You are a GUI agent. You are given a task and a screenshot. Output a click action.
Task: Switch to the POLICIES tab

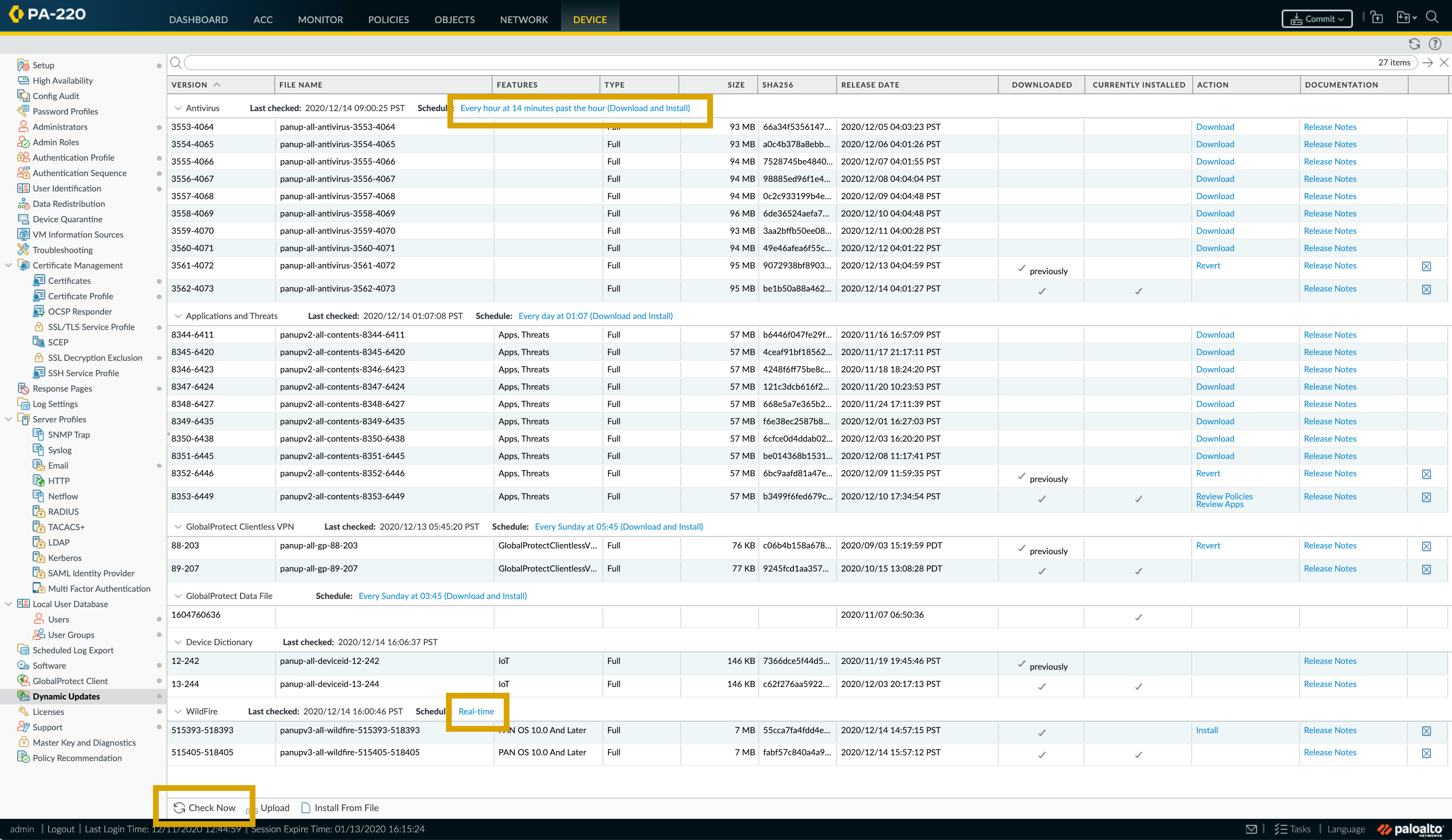tap(388, 20)
